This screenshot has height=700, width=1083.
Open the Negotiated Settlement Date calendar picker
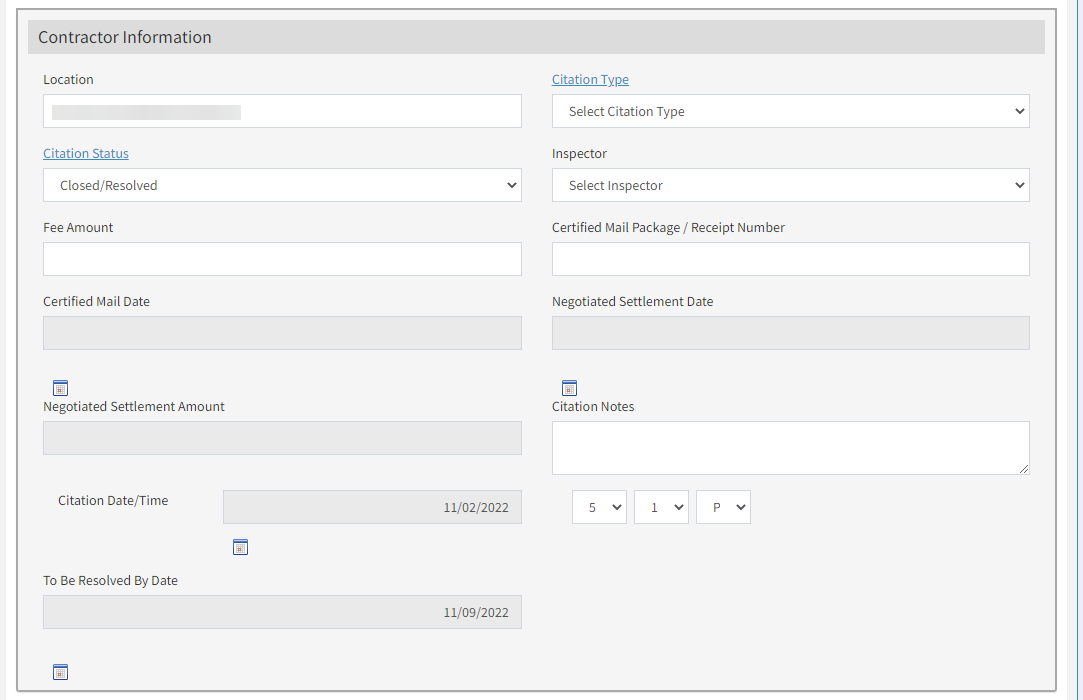(x=569, y=388)
